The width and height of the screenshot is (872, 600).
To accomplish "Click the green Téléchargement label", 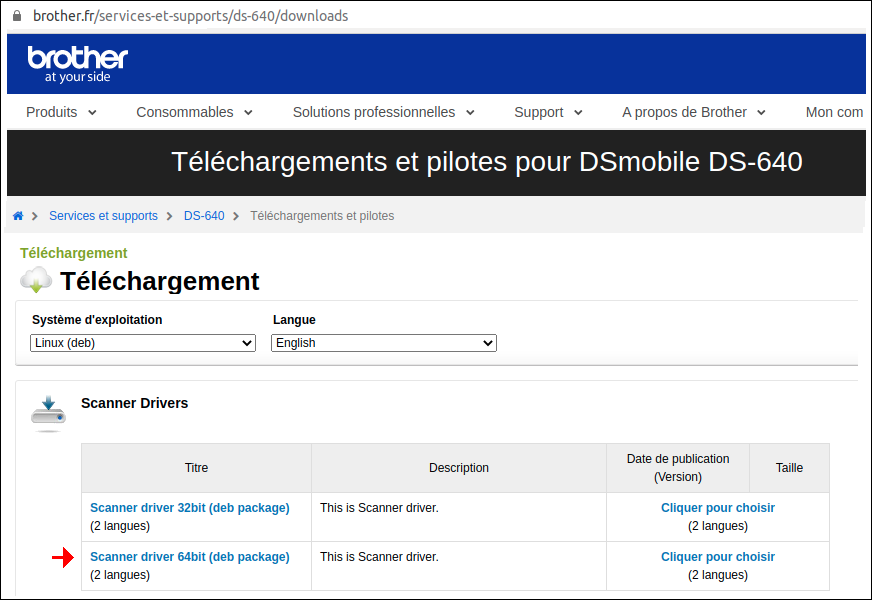I will coord(73,253).
